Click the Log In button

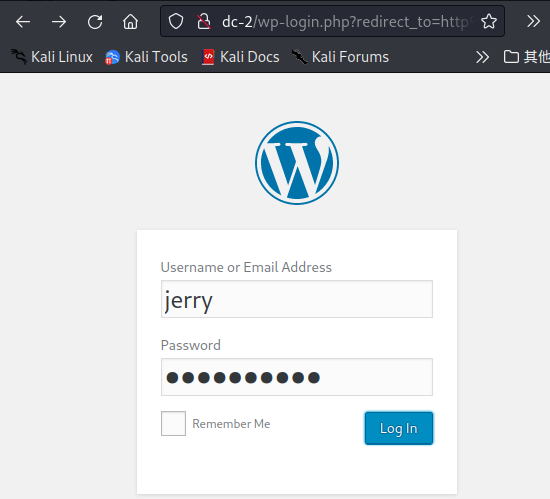click(399, 428)
